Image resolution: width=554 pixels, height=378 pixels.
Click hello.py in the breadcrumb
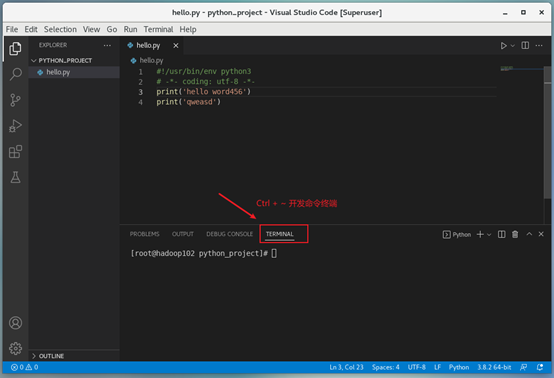151,60
